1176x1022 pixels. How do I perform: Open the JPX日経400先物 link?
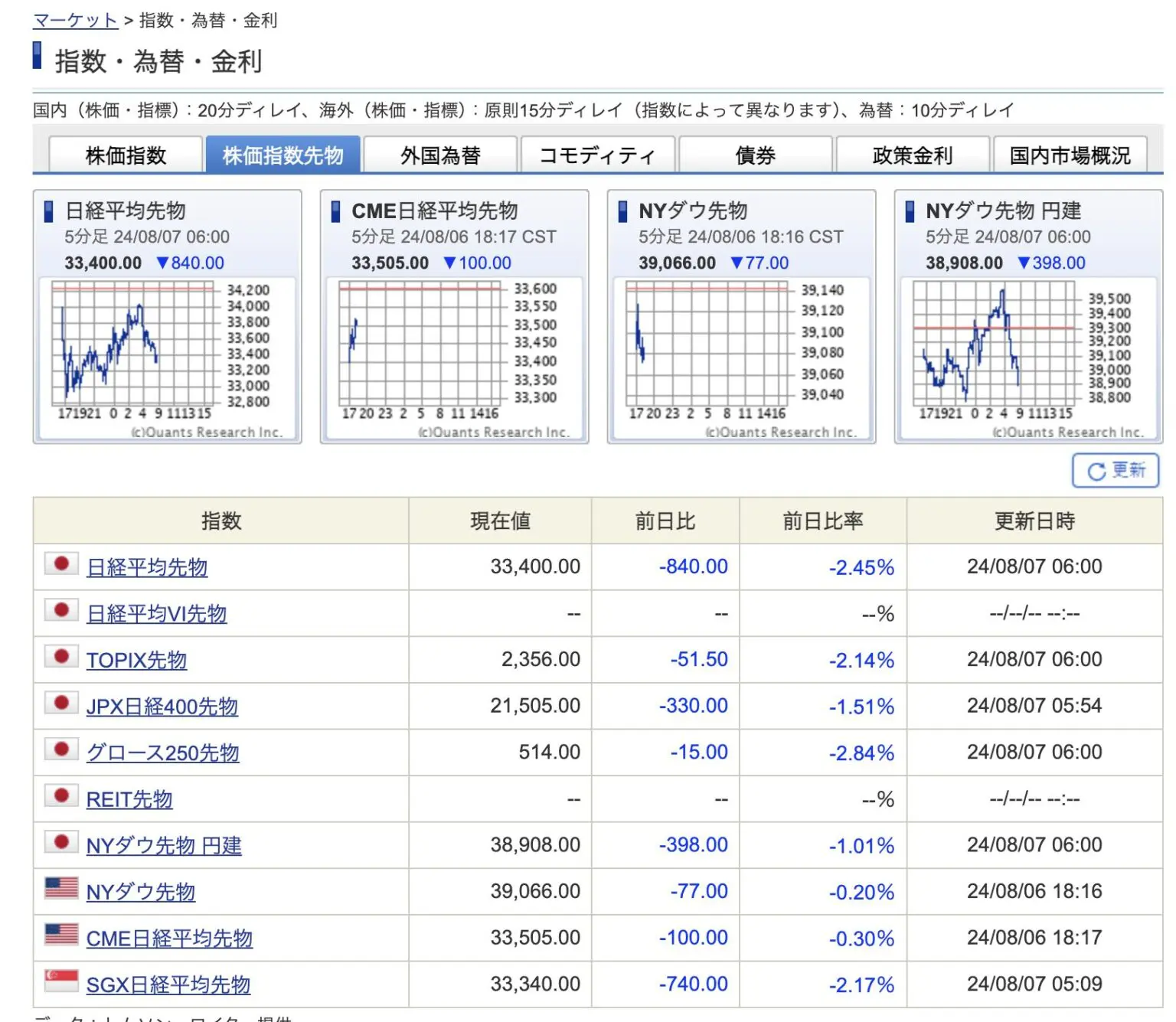click(x=162, y=707)
